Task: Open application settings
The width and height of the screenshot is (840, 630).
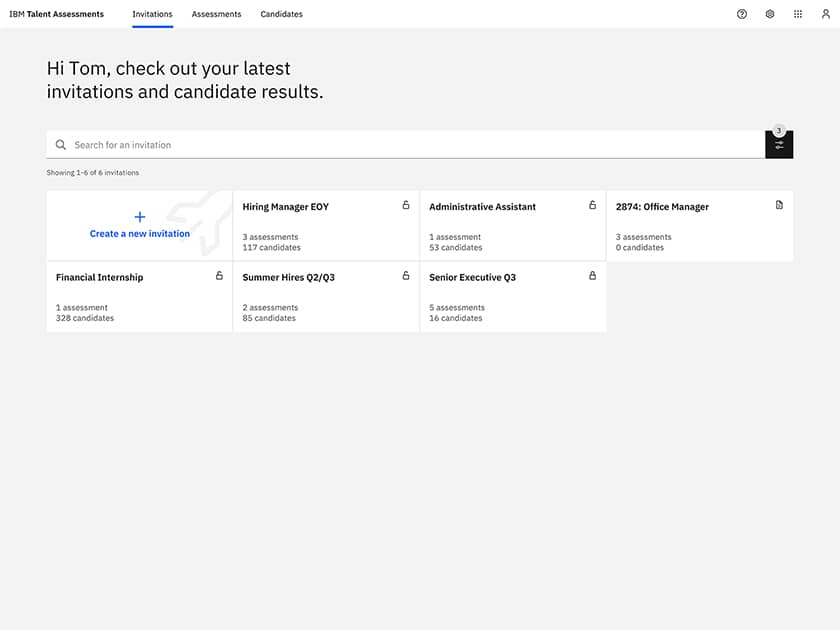Action: (x=769, y=14)
